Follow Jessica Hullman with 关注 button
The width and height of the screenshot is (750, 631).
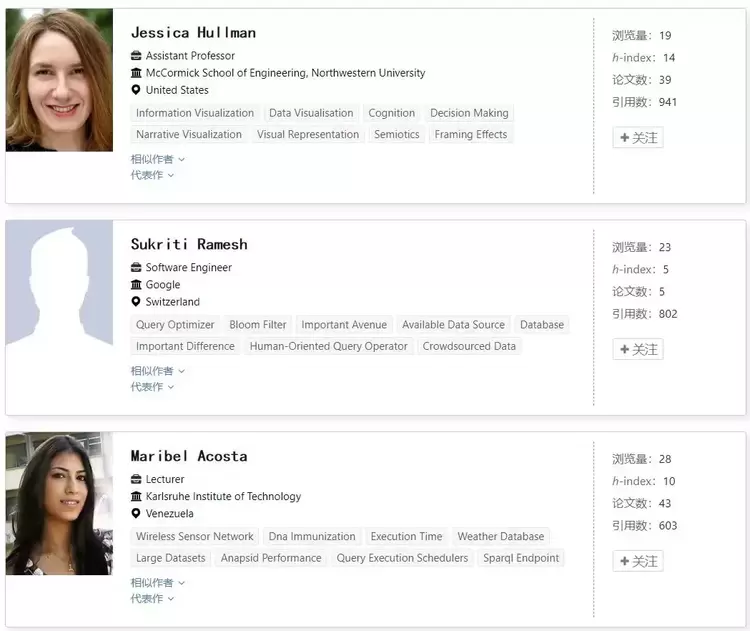coord(638,138)
